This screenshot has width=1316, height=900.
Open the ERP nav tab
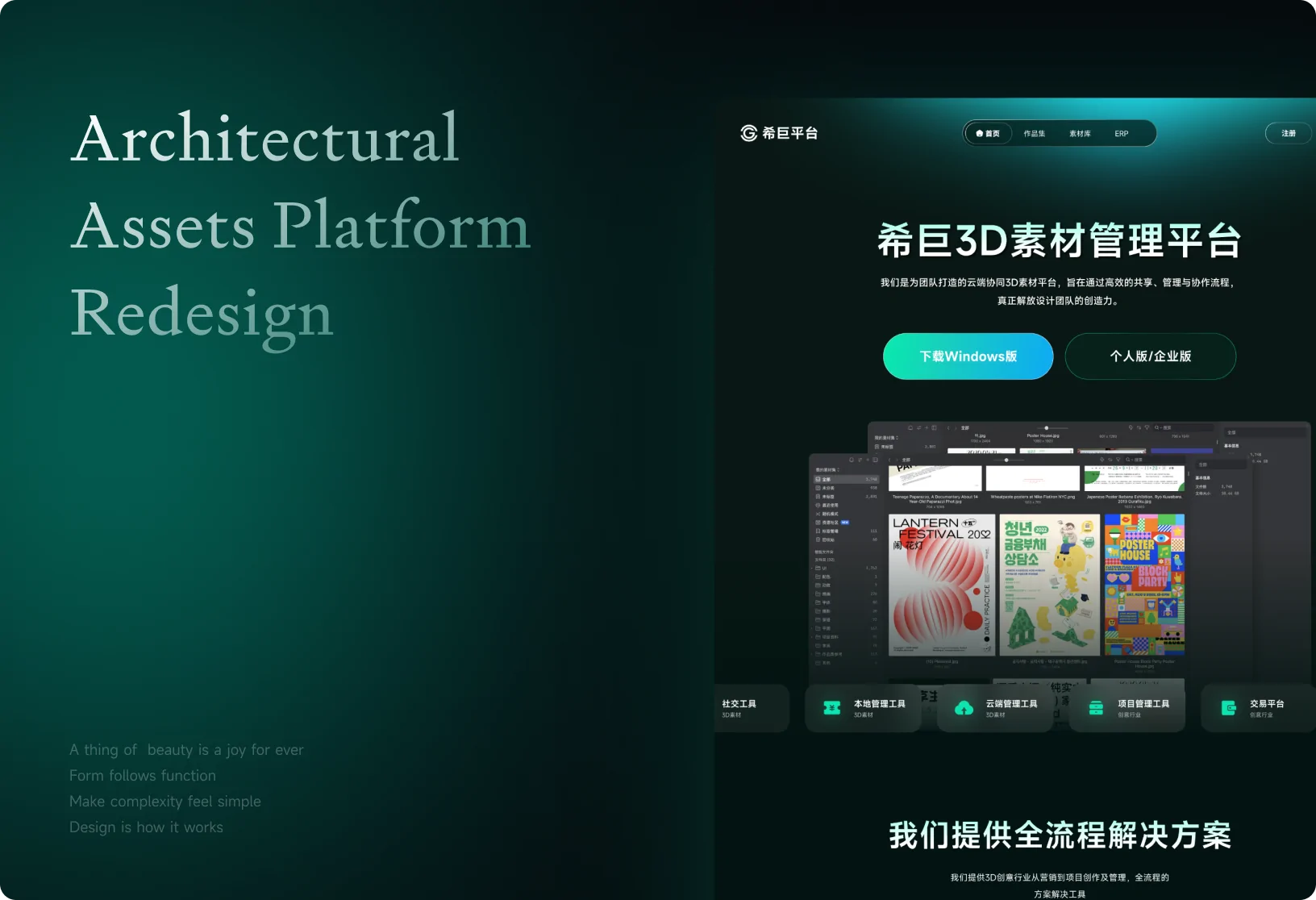point(1122,134)
